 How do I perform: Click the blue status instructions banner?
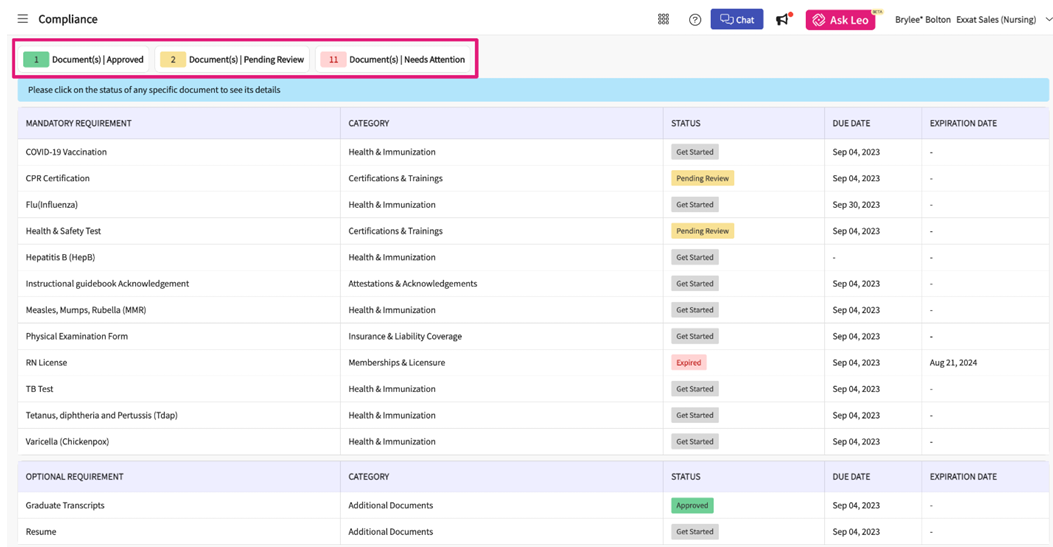tap(533, 90)
